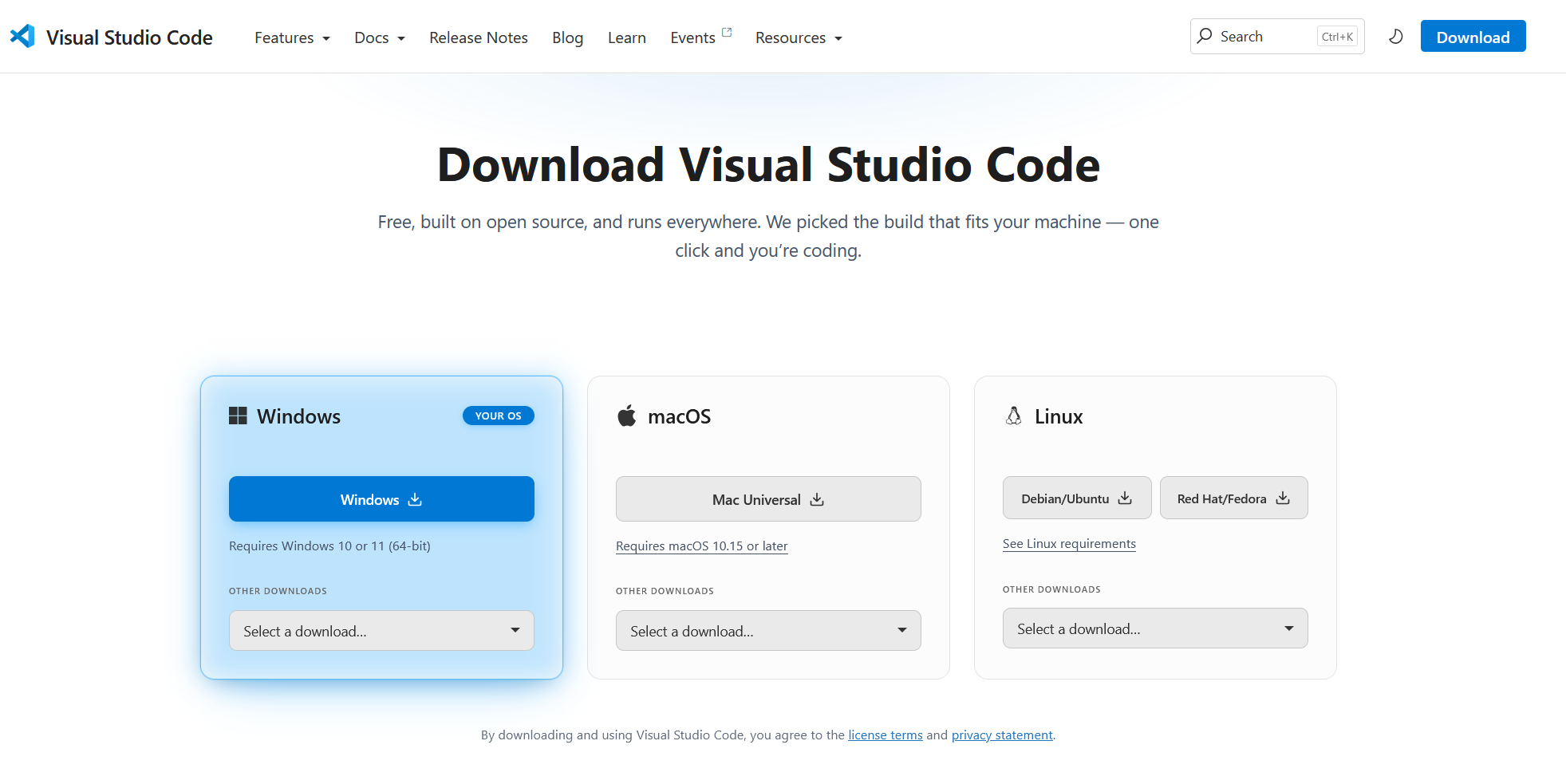Click the Visual Studio Code title text
1566x784 pixels.
pos(129,37)
